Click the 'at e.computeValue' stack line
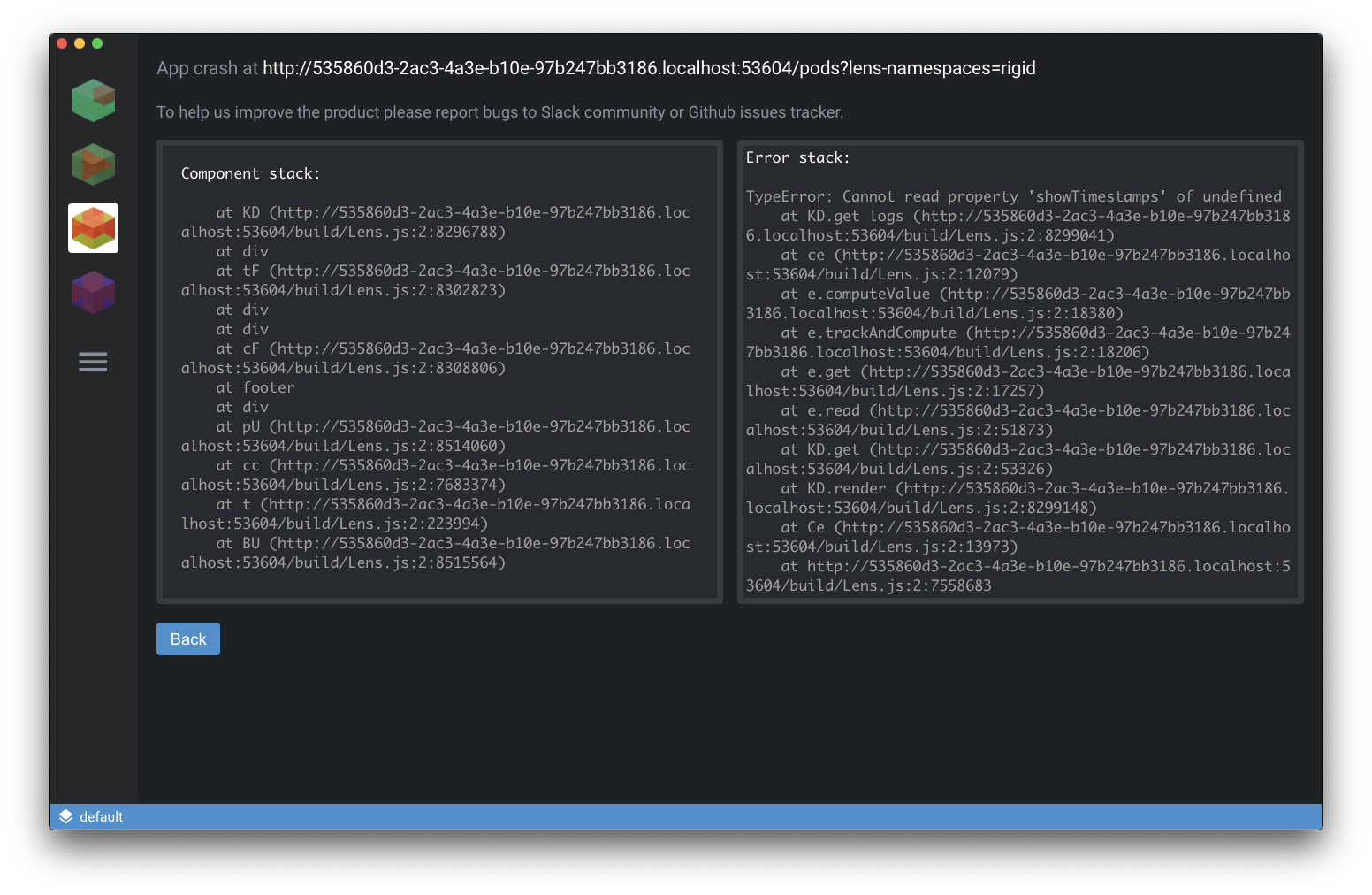The height and width of the screenshot is (895, 1372). click(1018, 303)
